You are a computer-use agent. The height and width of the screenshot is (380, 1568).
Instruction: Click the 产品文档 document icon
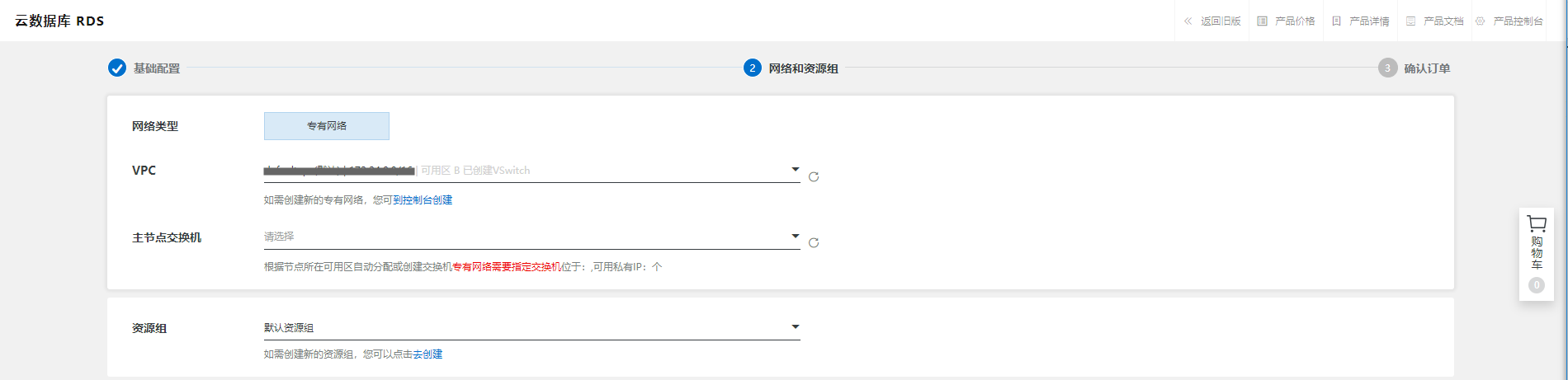[x=1410, y=21]
